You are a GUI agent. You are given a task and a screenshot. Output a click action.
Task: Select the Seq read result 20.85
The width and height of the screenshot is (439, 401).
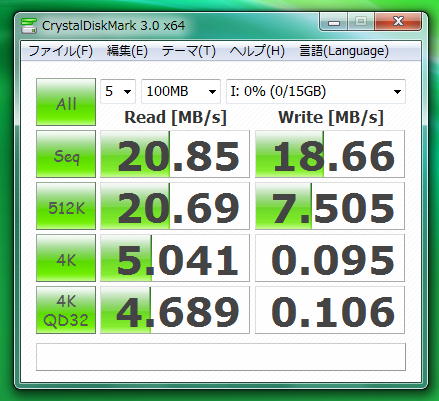tap(175, 154)
